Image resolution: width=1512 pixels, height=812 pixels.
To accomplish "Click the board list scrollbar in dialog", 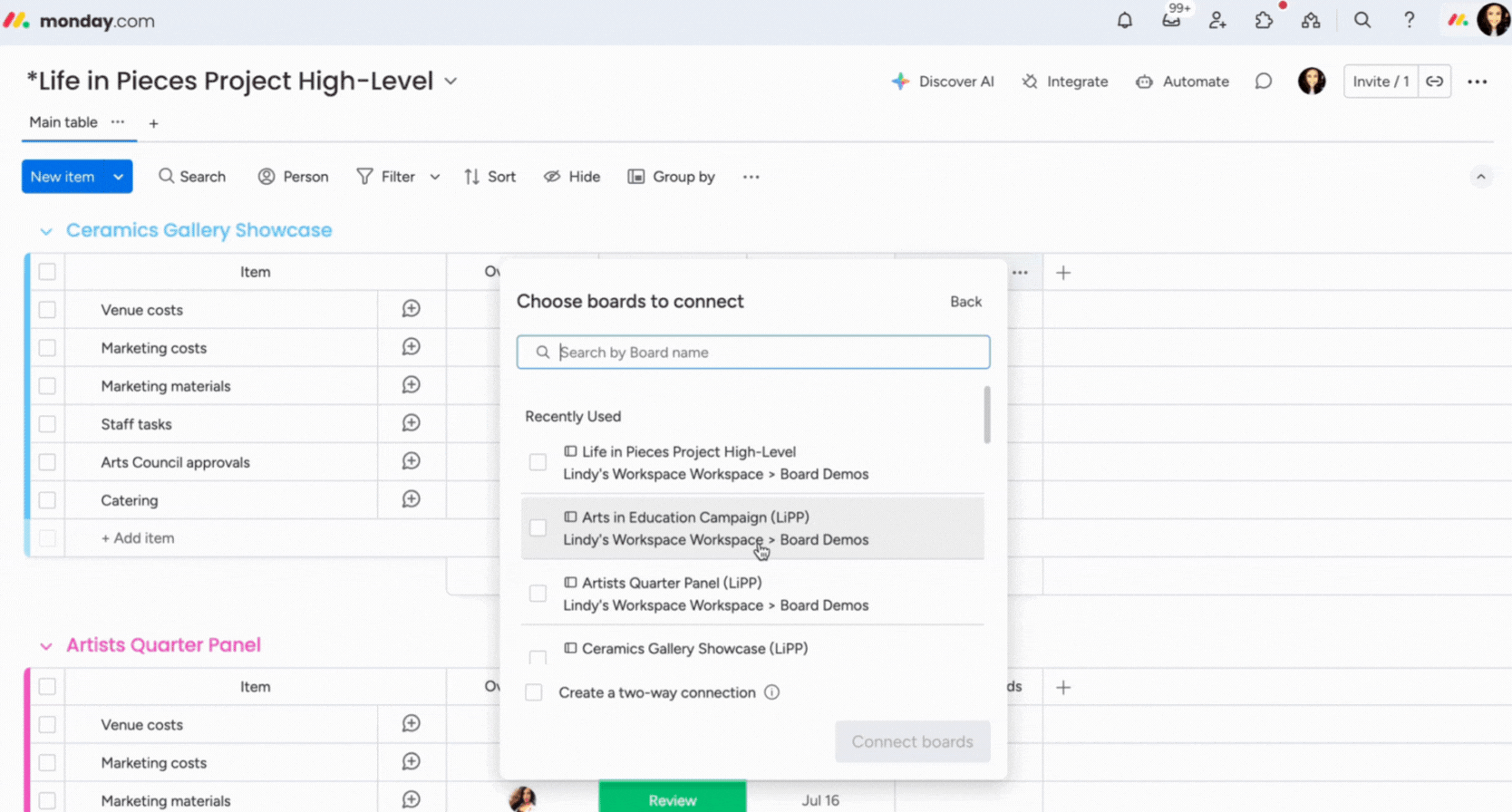I will (x=987, y=415).
